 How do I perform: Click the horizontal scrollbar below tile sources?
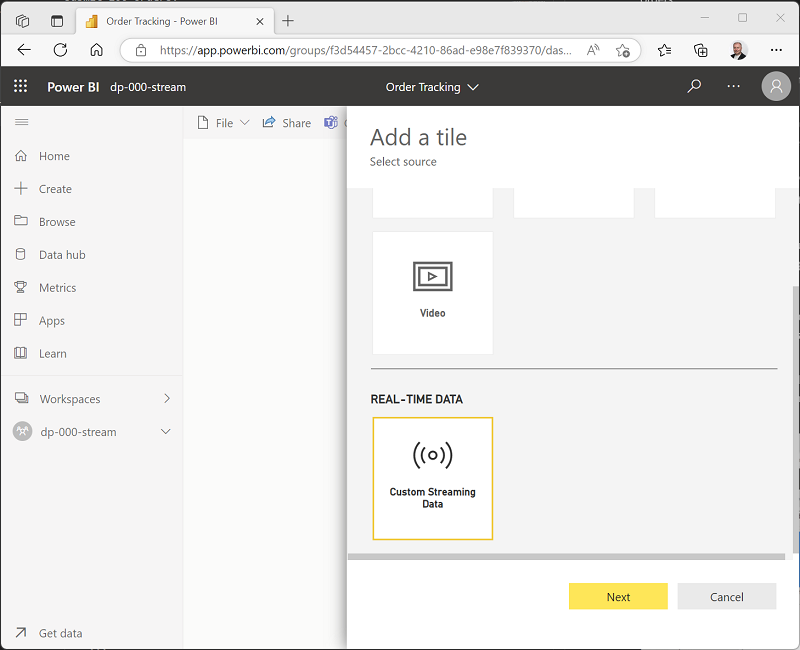[x=566, y=557]
